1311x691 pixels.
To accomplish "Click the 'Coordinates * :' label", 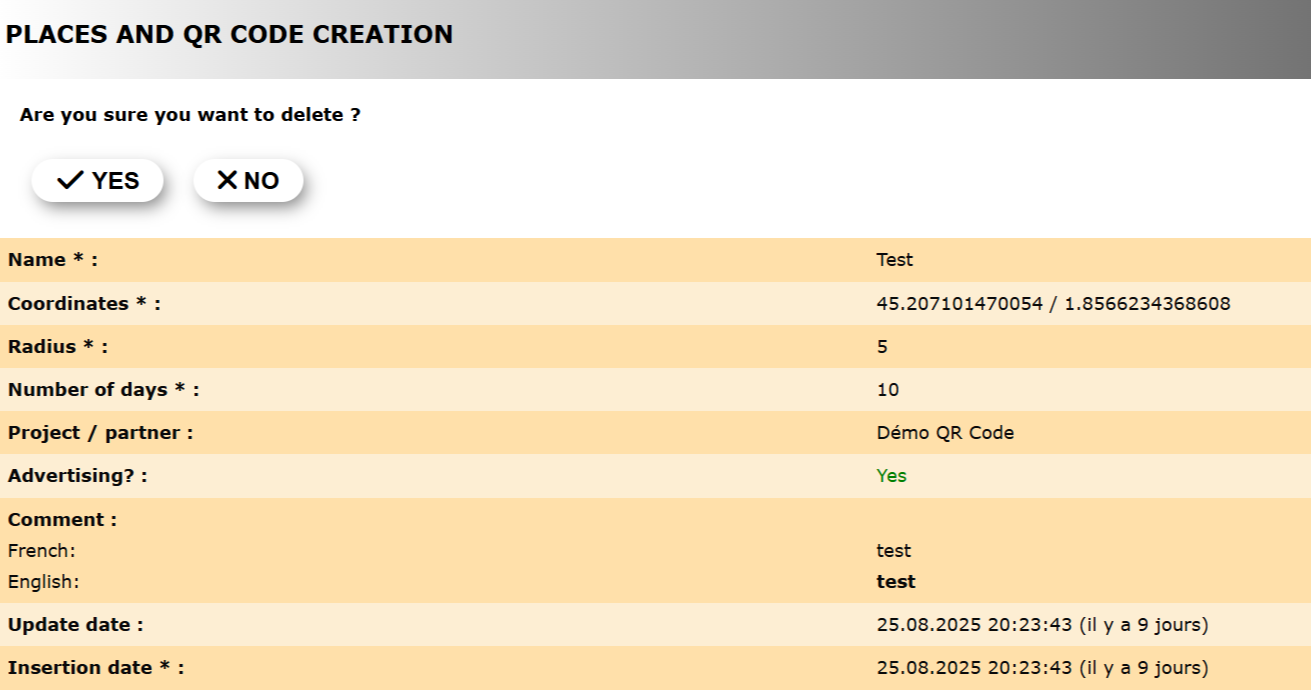I will tap(84, 303).
